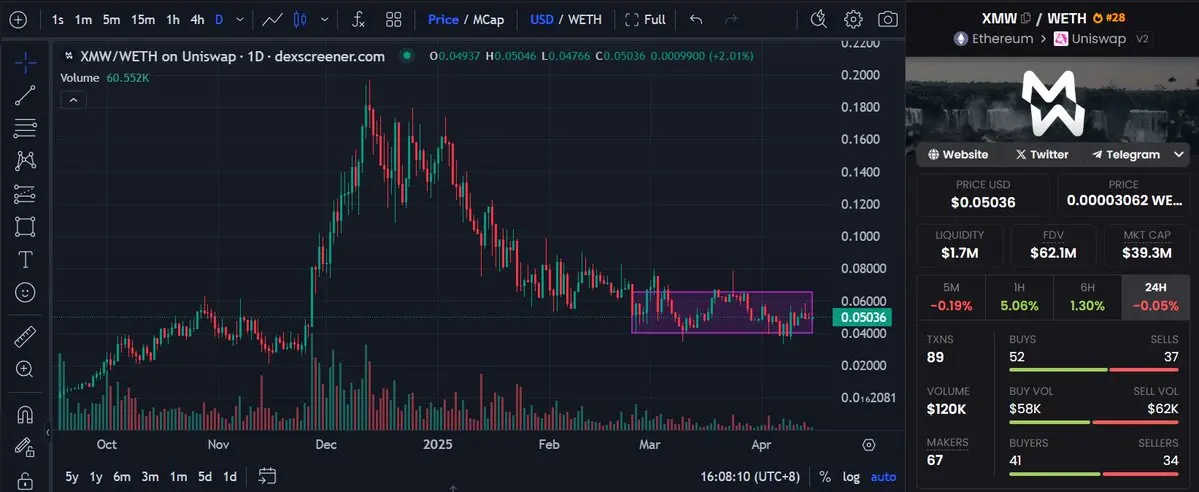Set bottom range to 1m

click(178, 477)
